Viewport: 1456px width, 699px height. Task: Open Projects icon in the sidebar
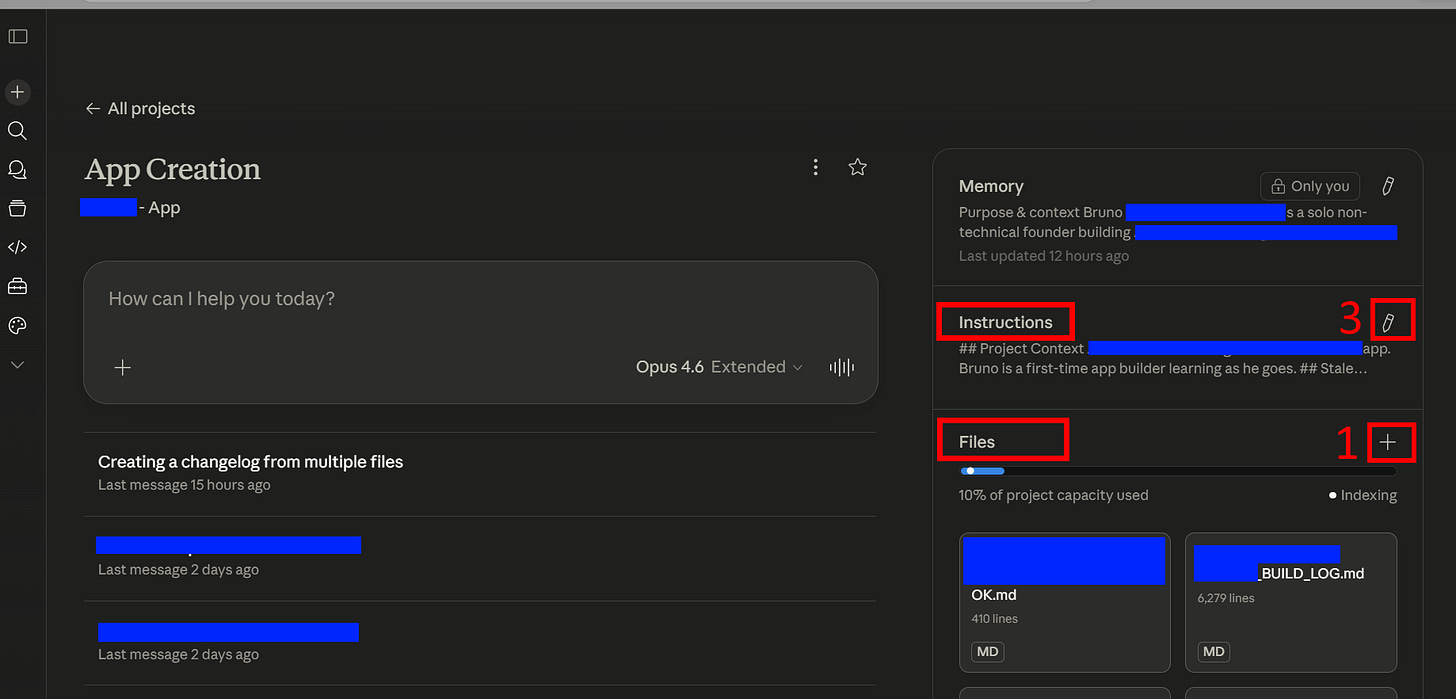[17, 209]
